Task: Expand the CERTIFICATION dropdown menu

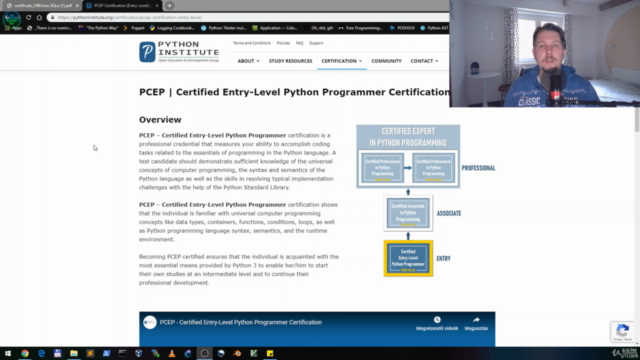Action: point(342,61)
